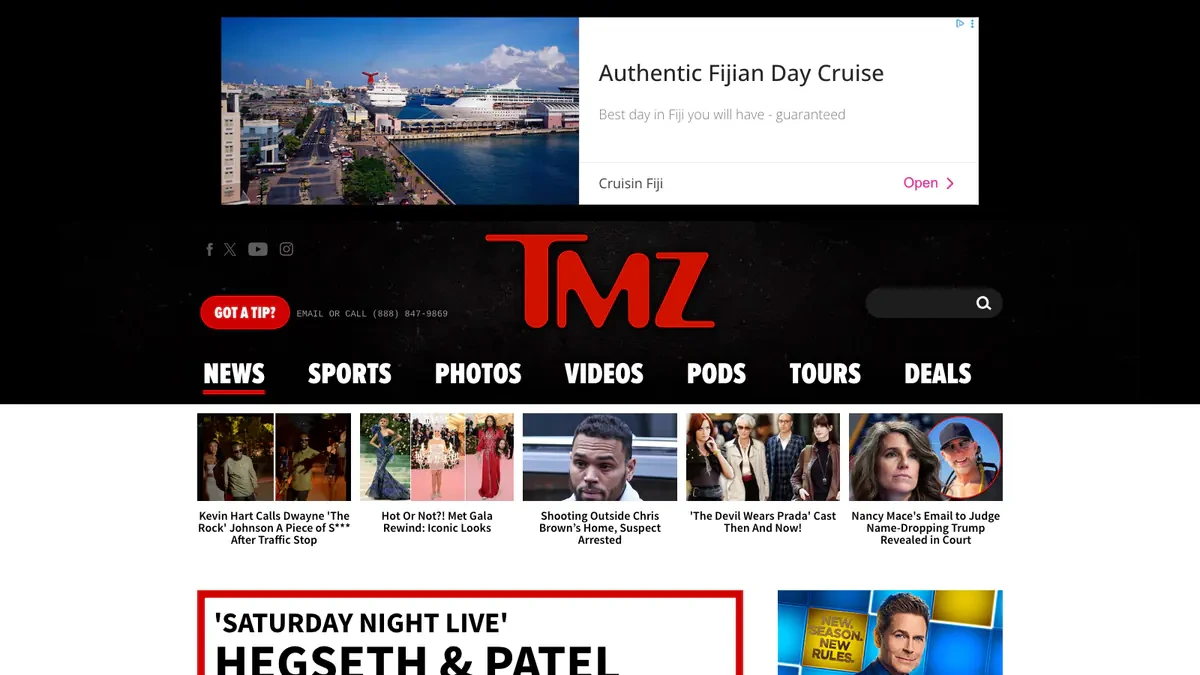Select the DEALS tab
1200x675 pixels.
point(938,374)
